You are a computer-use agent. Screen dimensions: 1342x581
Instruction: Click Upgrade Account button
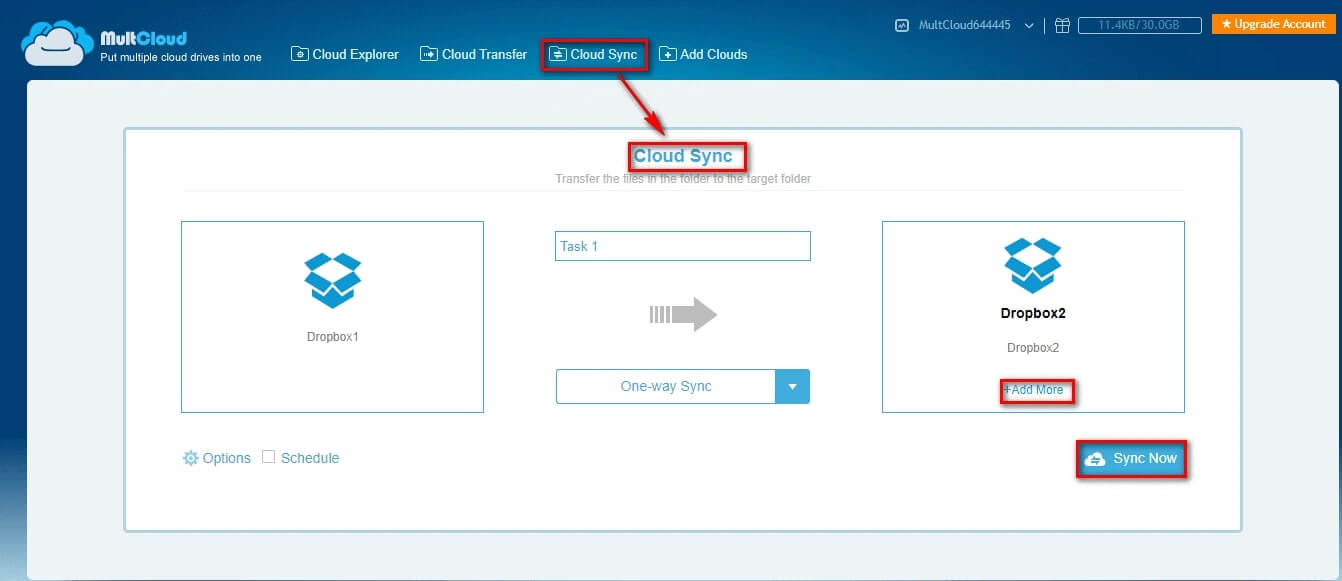click(1273, 24)
